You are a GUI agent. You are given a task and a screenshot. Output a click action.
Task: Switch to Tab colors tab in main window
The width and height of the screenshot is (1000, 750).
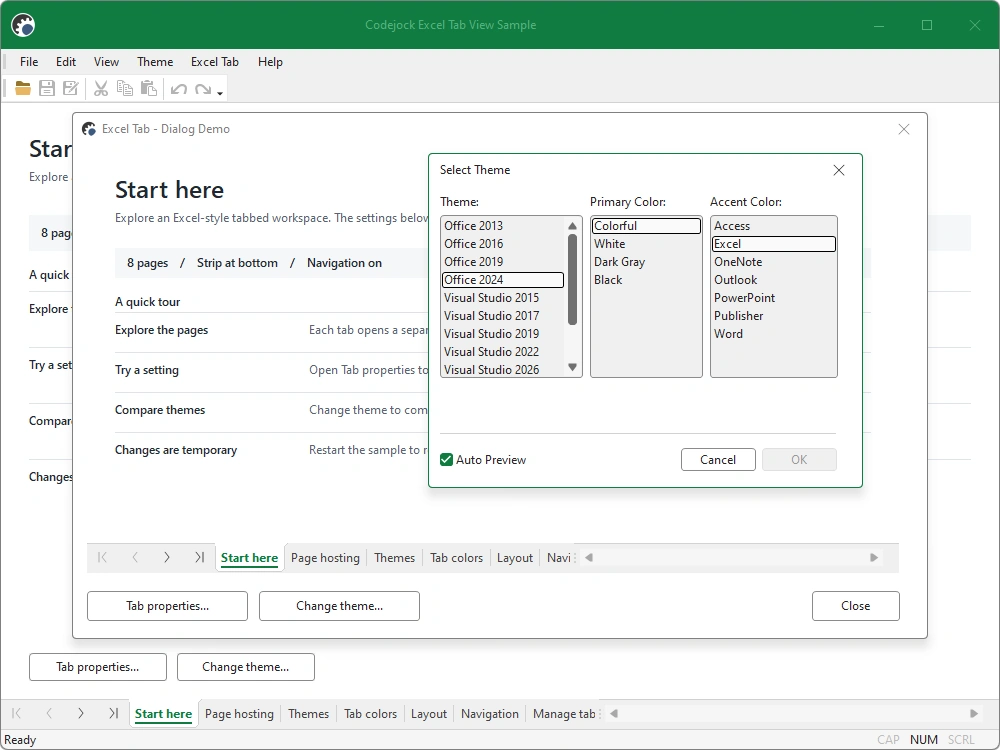(371, 714)
